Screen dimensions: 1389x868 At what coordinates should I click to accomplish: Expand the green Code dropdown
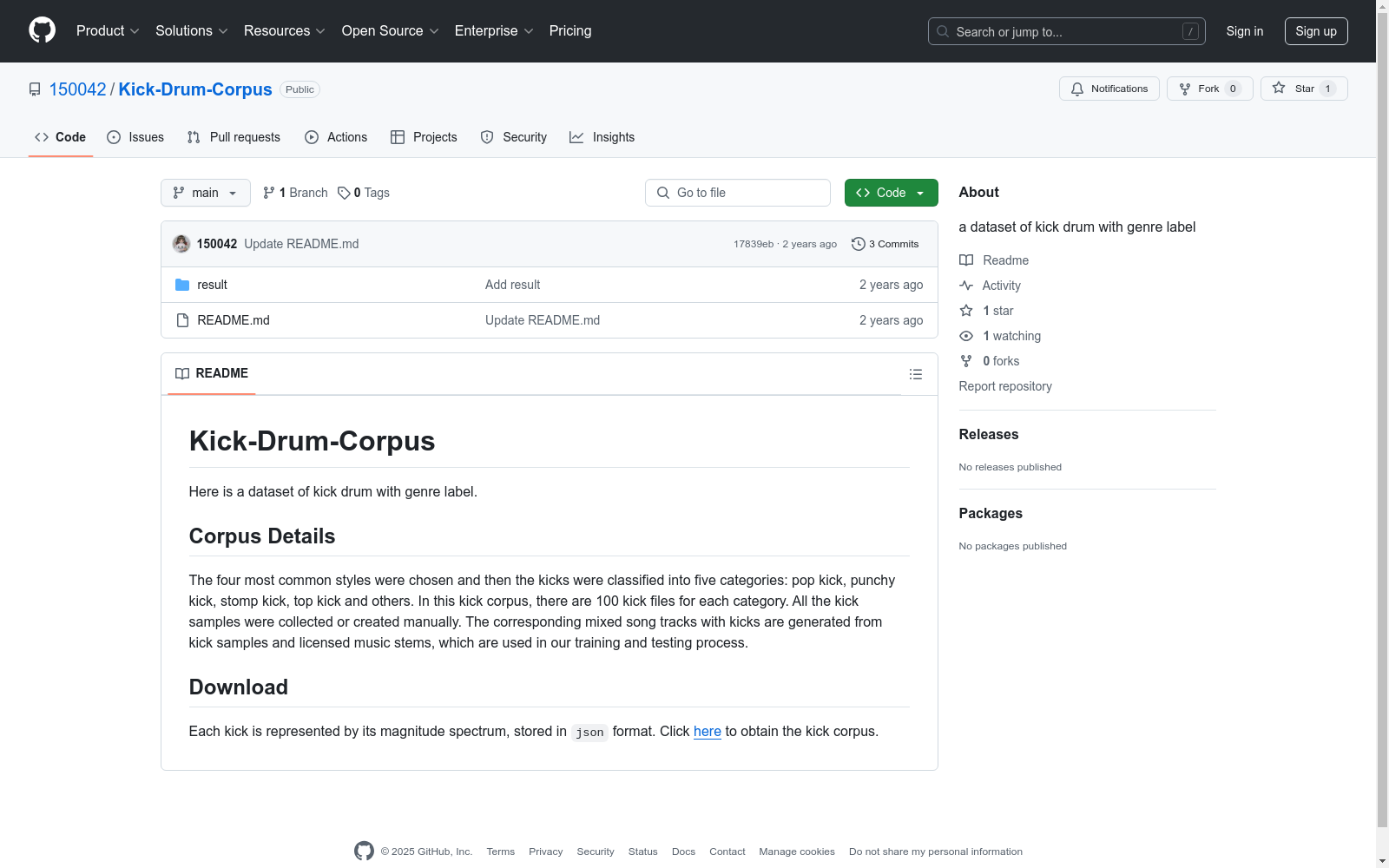892,193
